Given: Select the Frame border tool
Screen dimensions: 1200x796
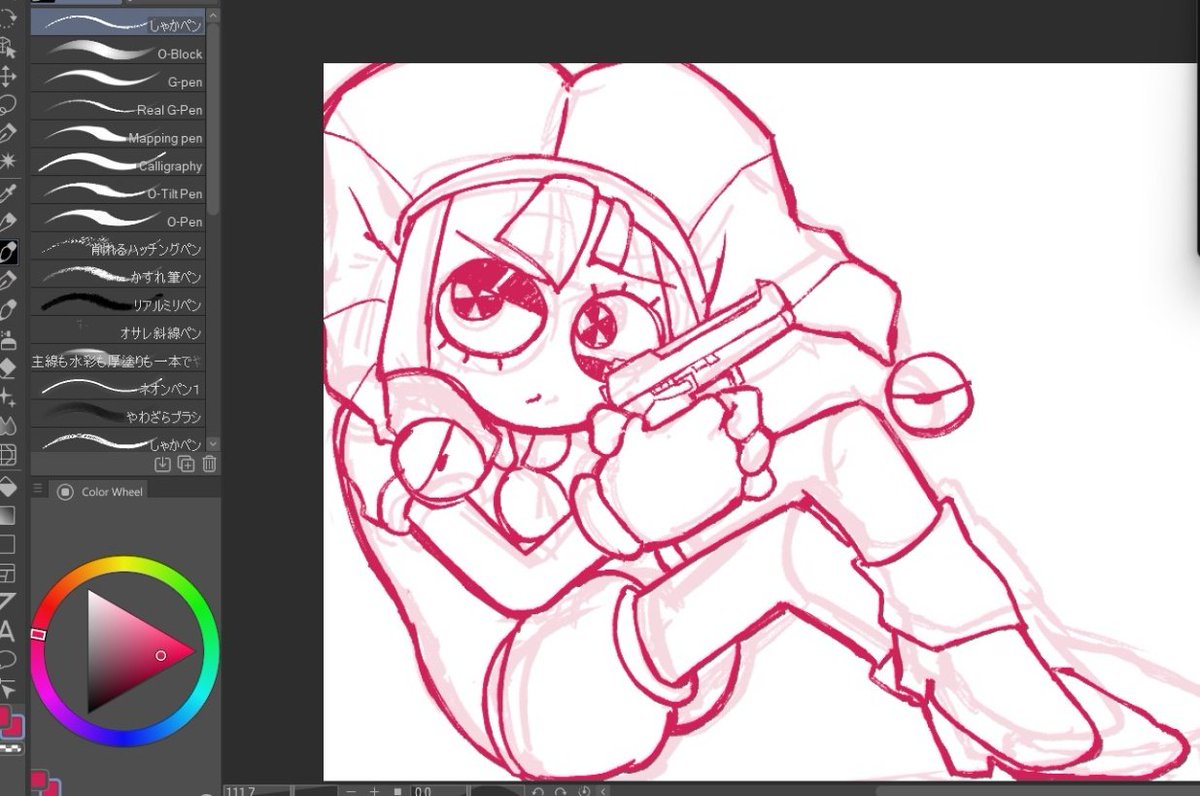Looking at the screenshot, I should point(8,574).
